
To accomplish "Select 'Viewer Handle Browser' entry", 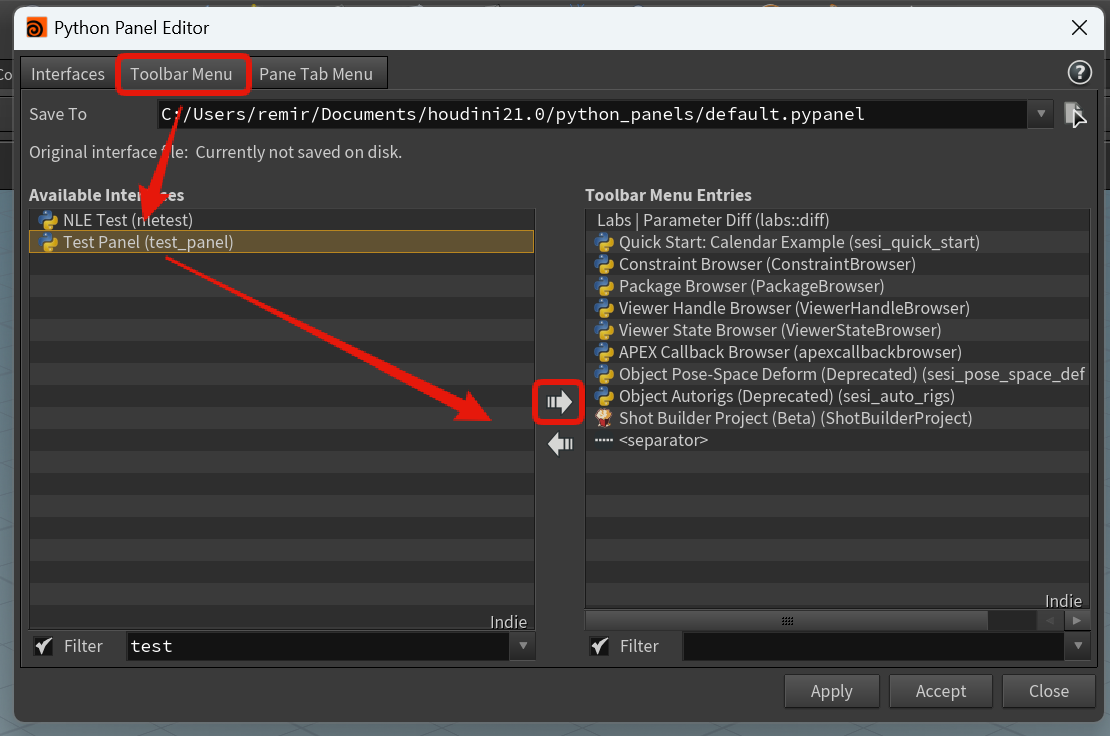I will (x=837, y=308).
